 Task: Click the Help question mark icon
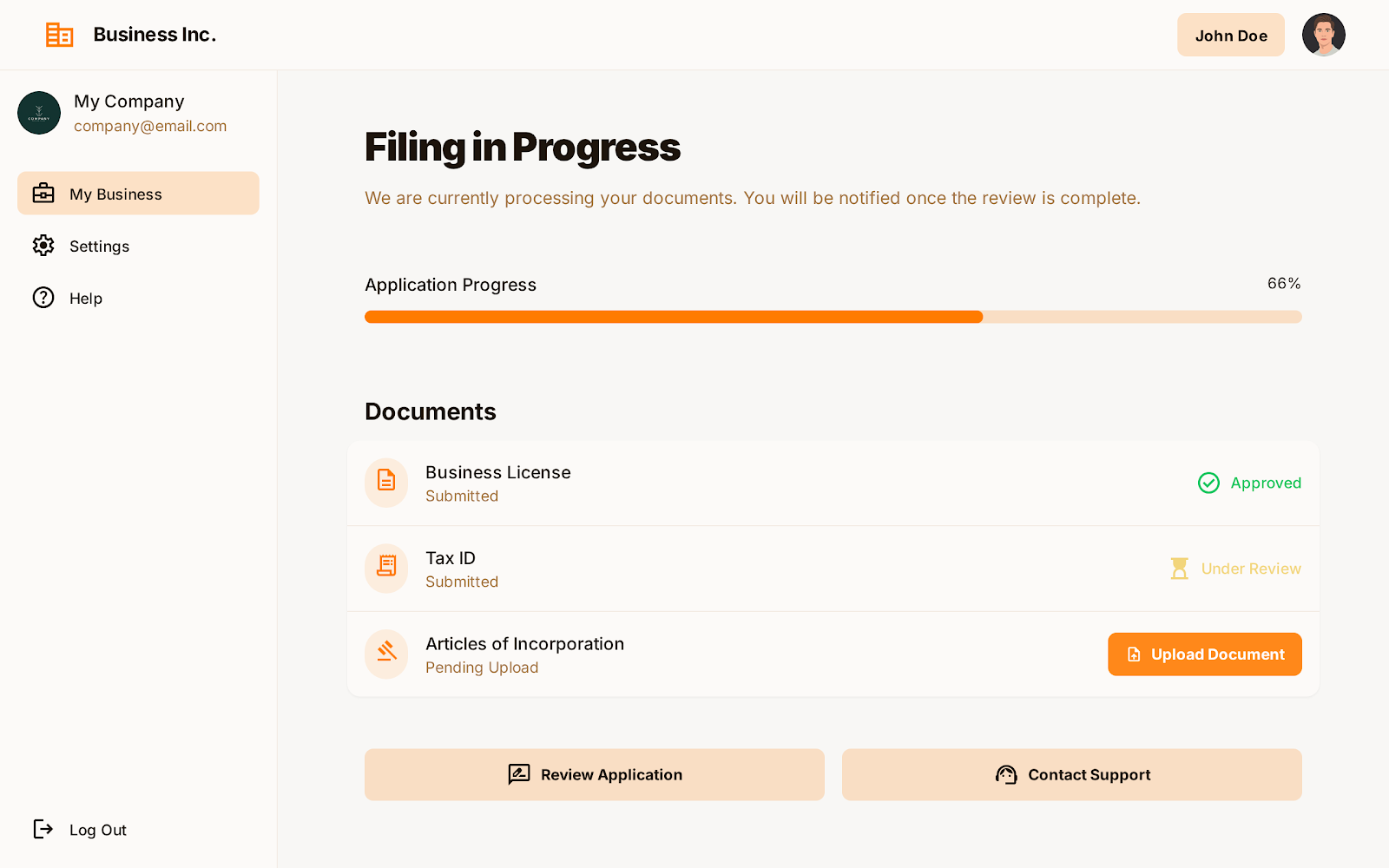[43, 298]
